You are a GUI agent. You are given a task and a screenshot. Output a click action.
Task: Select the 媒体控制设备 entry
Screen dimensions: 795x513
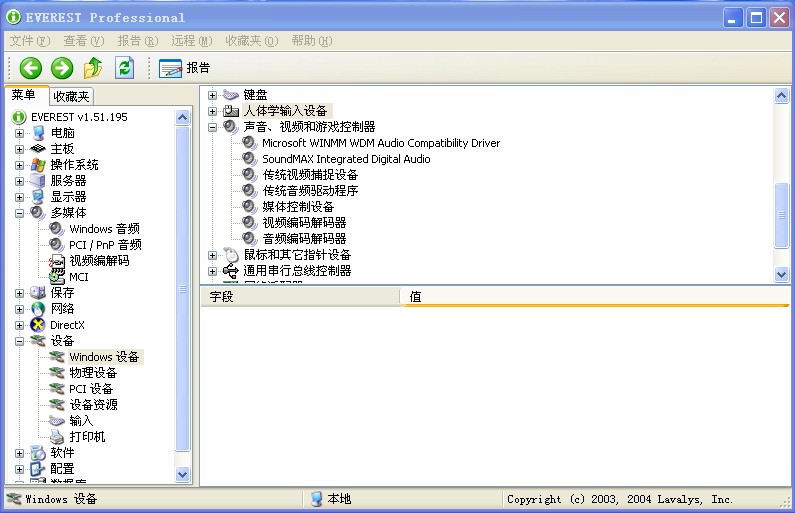click(x=298, y=207)
